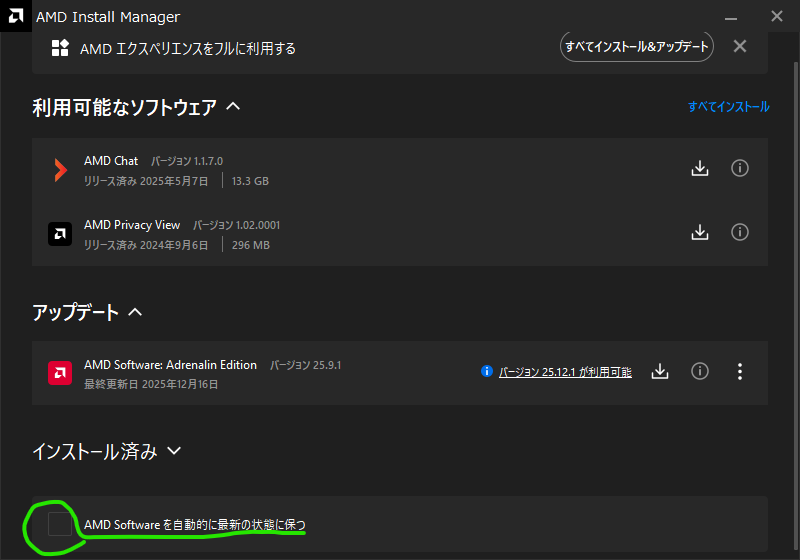Collapse the 利用可能なソフトウェア section
800x560 pixels.
(233, 106)
